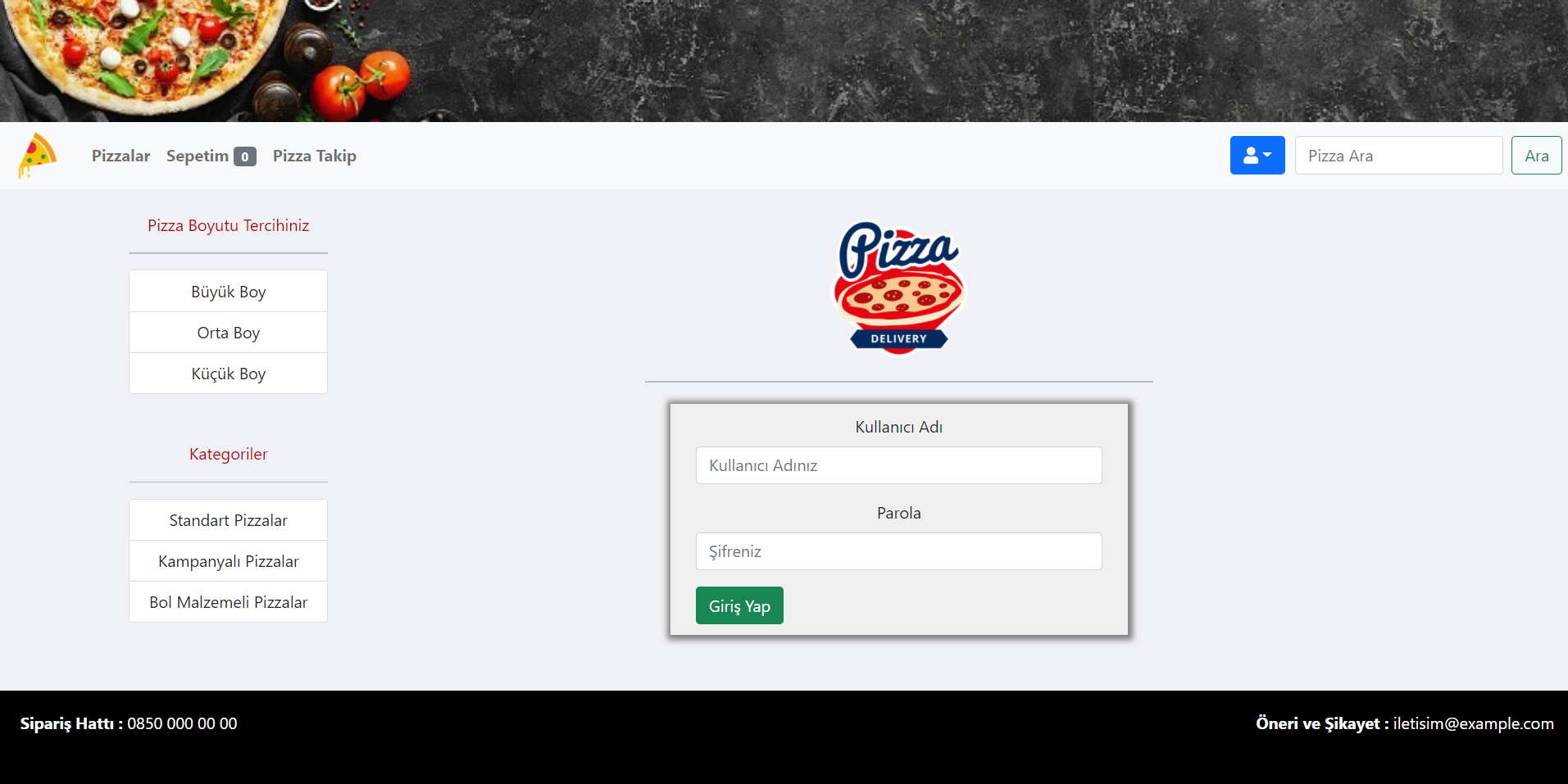Click the Giriş Yap button
This screenshot has height=784, width=1568.
[x=739, y=605]
